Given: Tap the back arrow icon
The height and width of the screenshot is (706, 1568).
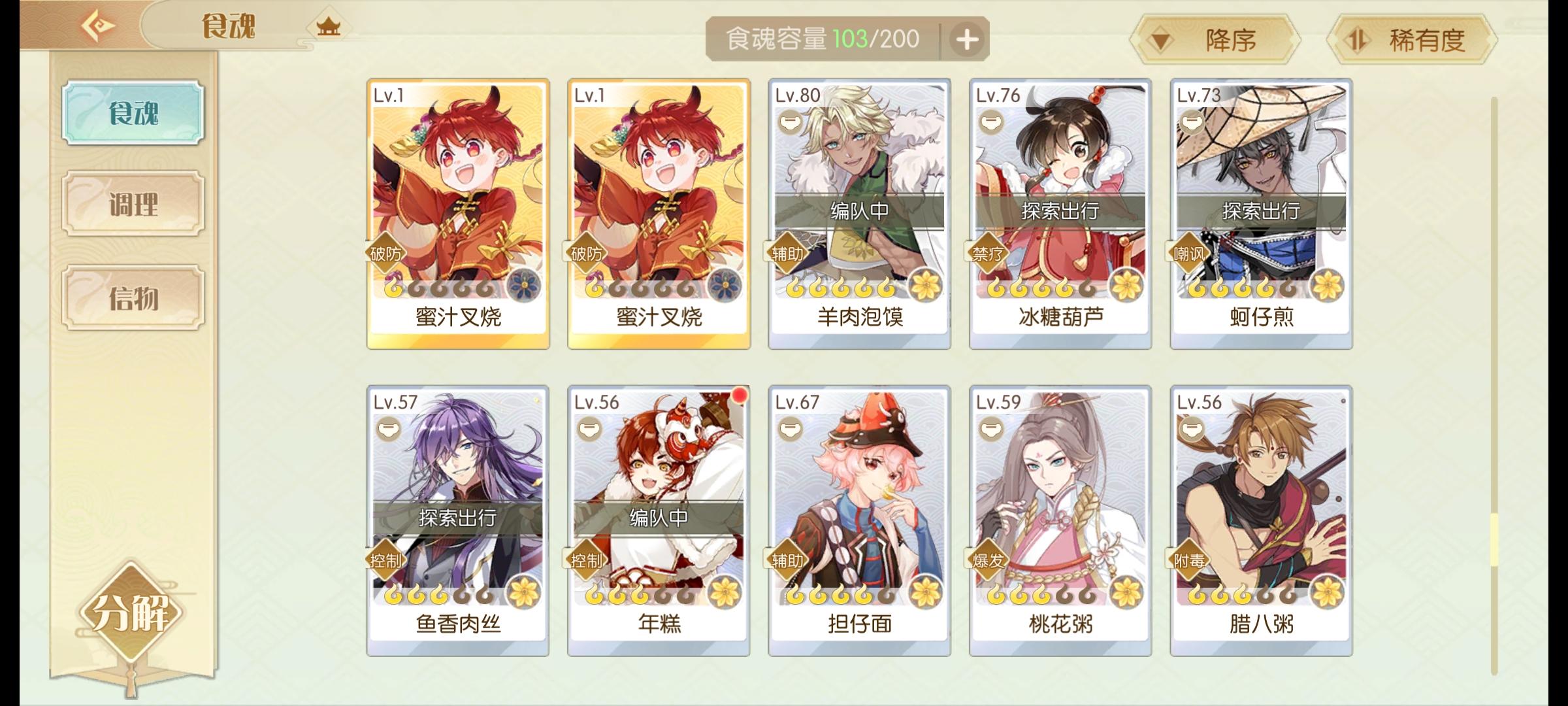Looking at the screenshot, I should 98,26.
